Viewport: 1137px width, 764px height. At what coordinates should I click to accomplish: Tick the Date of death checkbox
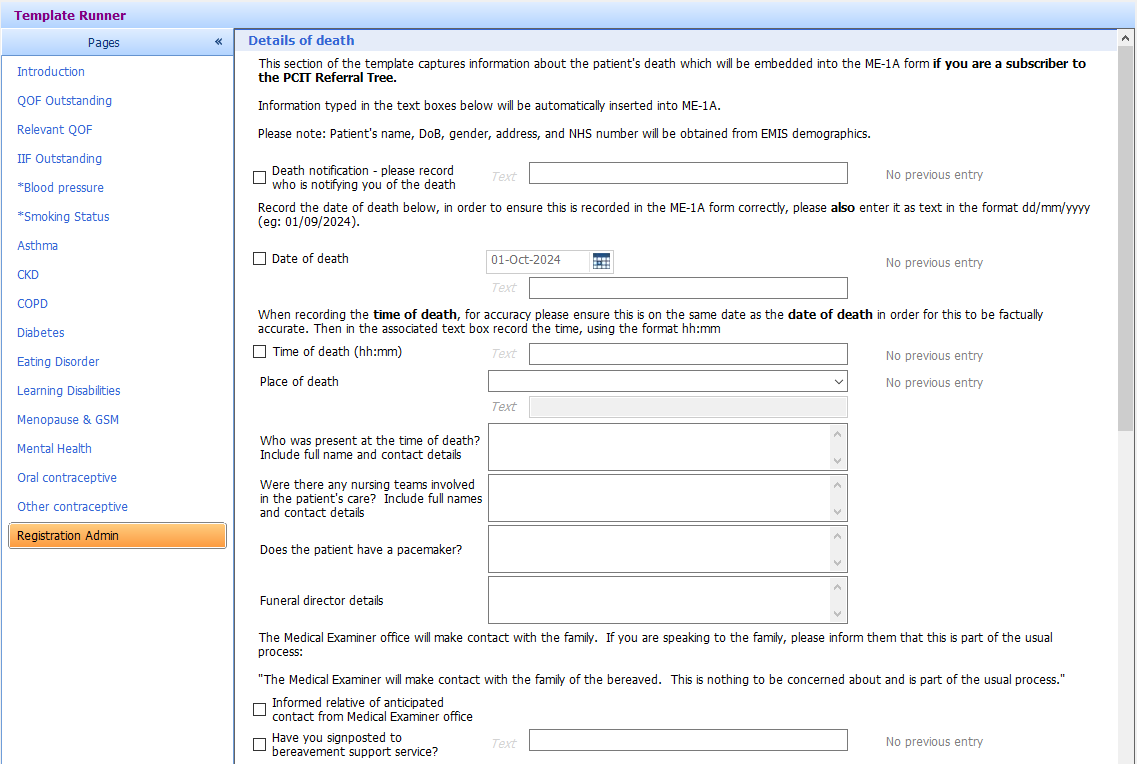click(x=259, y=259)
